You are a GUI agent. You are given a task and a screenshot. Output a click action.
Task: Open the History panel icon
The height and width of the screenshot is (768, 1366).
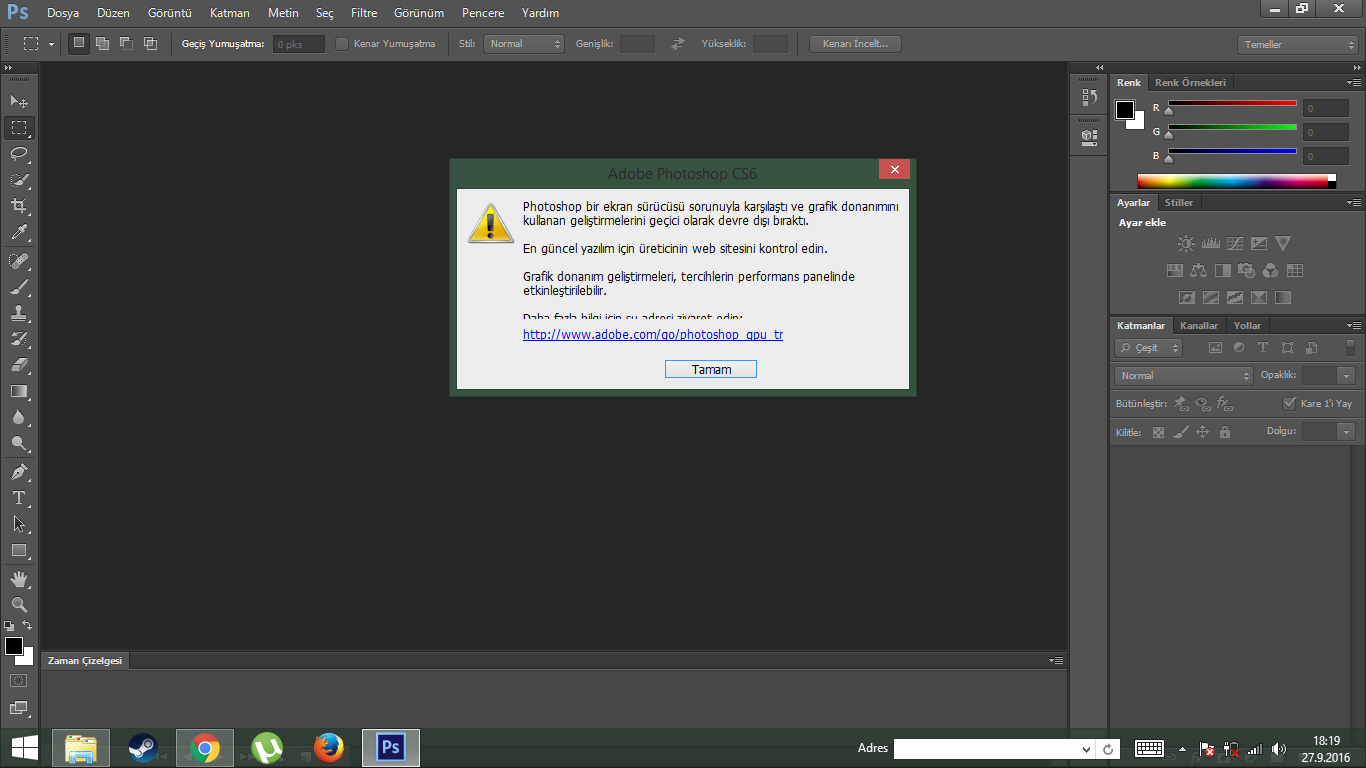pyautogui.click(x=1089, y=98)
